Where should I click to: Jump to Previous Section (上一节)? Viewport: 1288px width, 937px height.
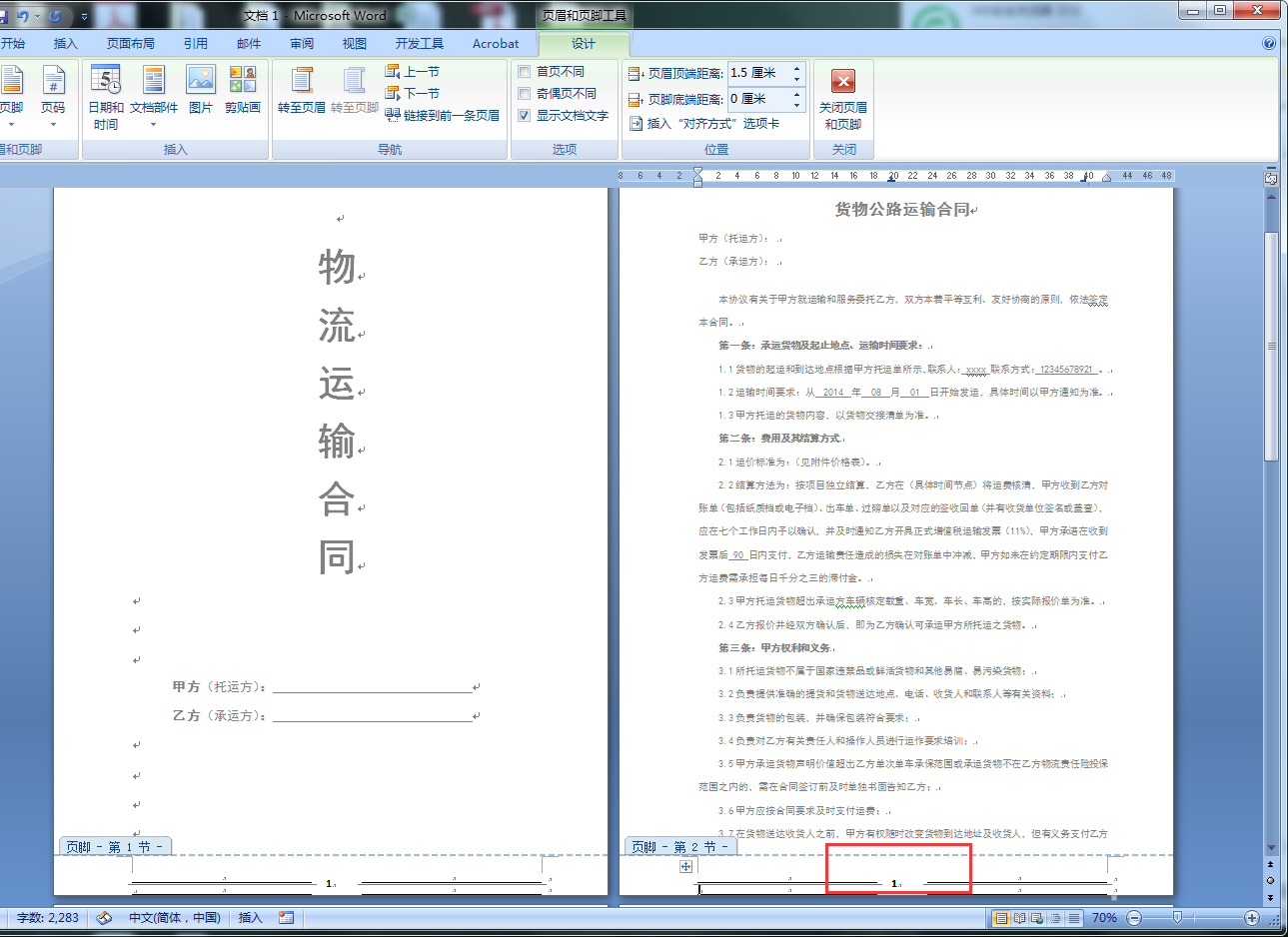[x=413, y=72]
